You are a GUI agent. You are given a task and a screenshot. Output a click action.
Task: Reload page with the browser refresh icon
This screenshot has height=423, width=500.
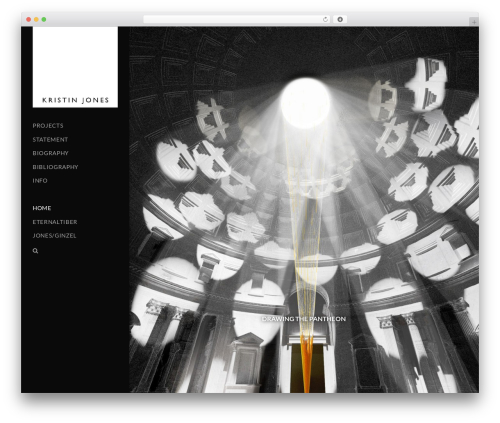tap(325, 20)
